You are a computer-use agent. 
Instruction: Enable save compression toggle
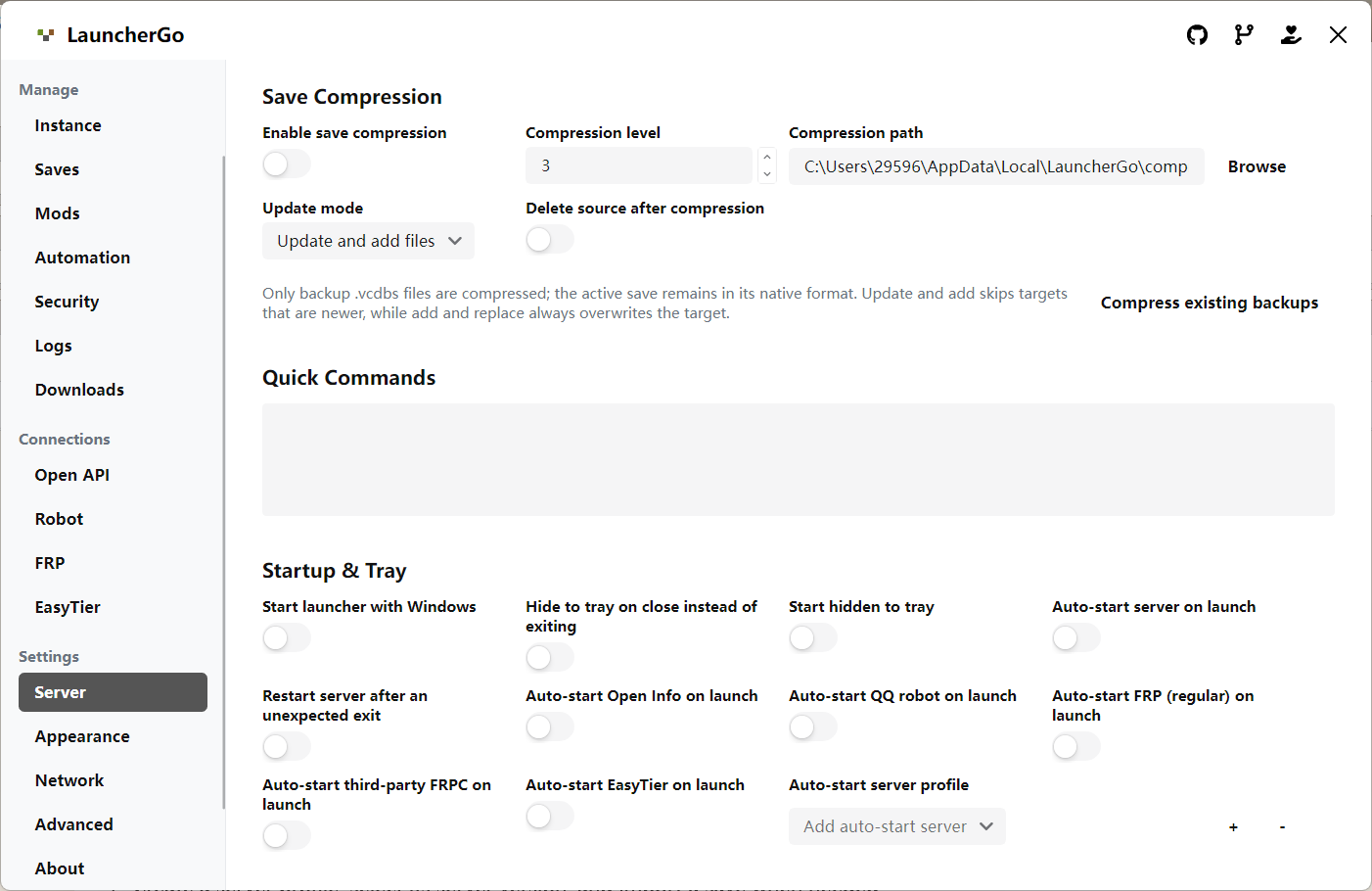tap(287, 164)
